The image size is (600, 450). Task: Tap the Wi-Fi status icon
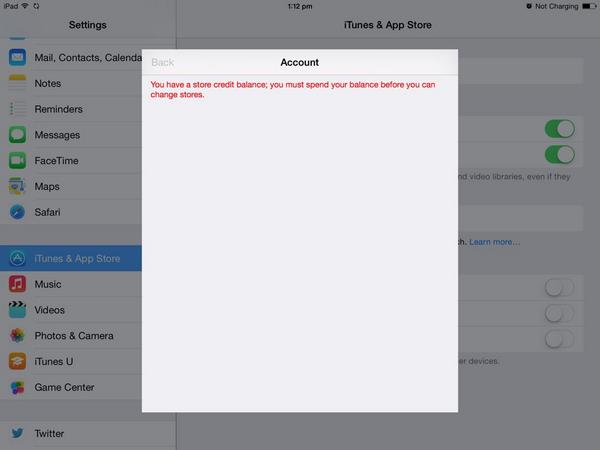coord(25,6)
